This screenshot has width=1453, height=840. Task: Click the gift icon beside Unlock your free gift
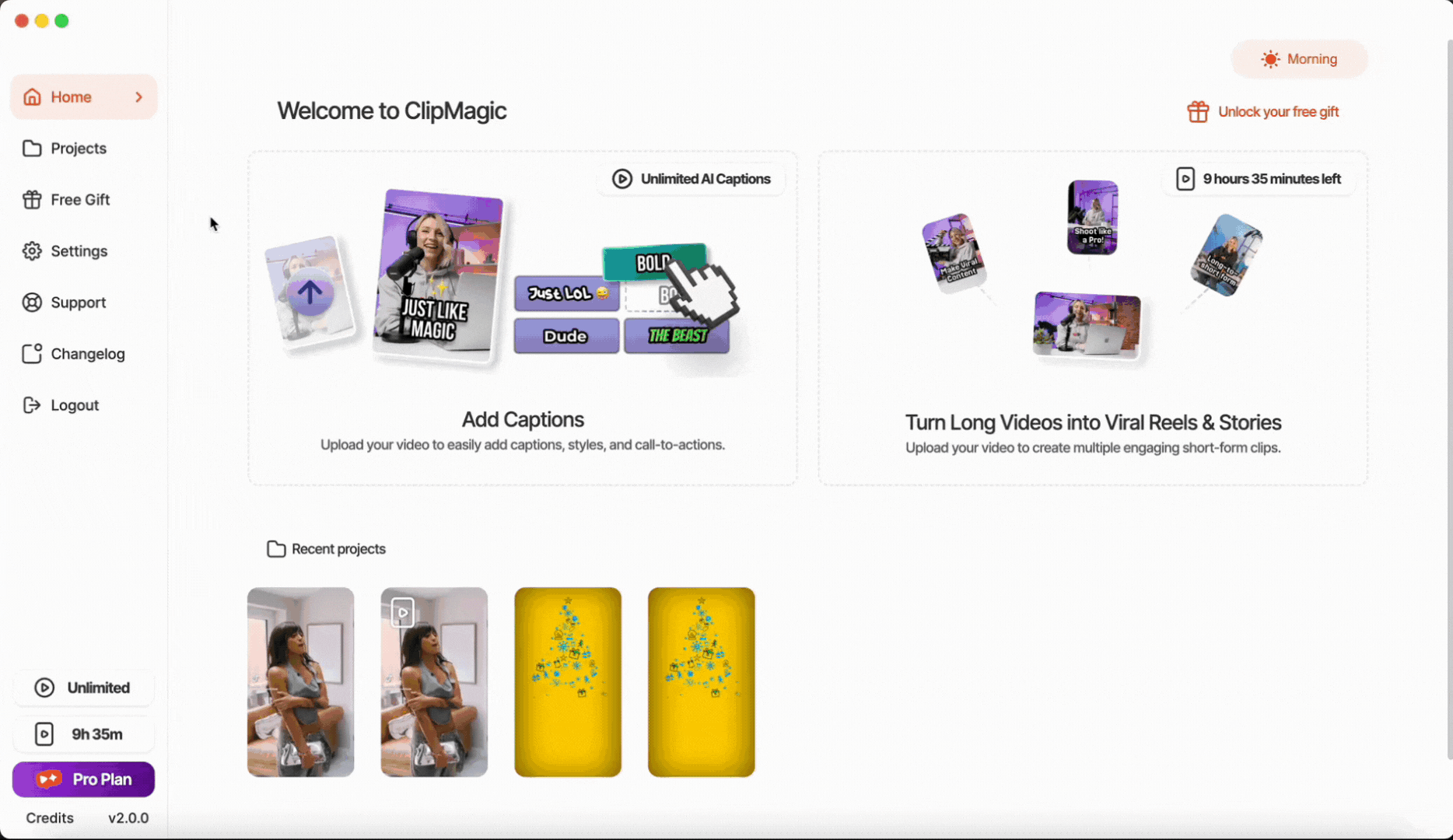(1198, 112)
